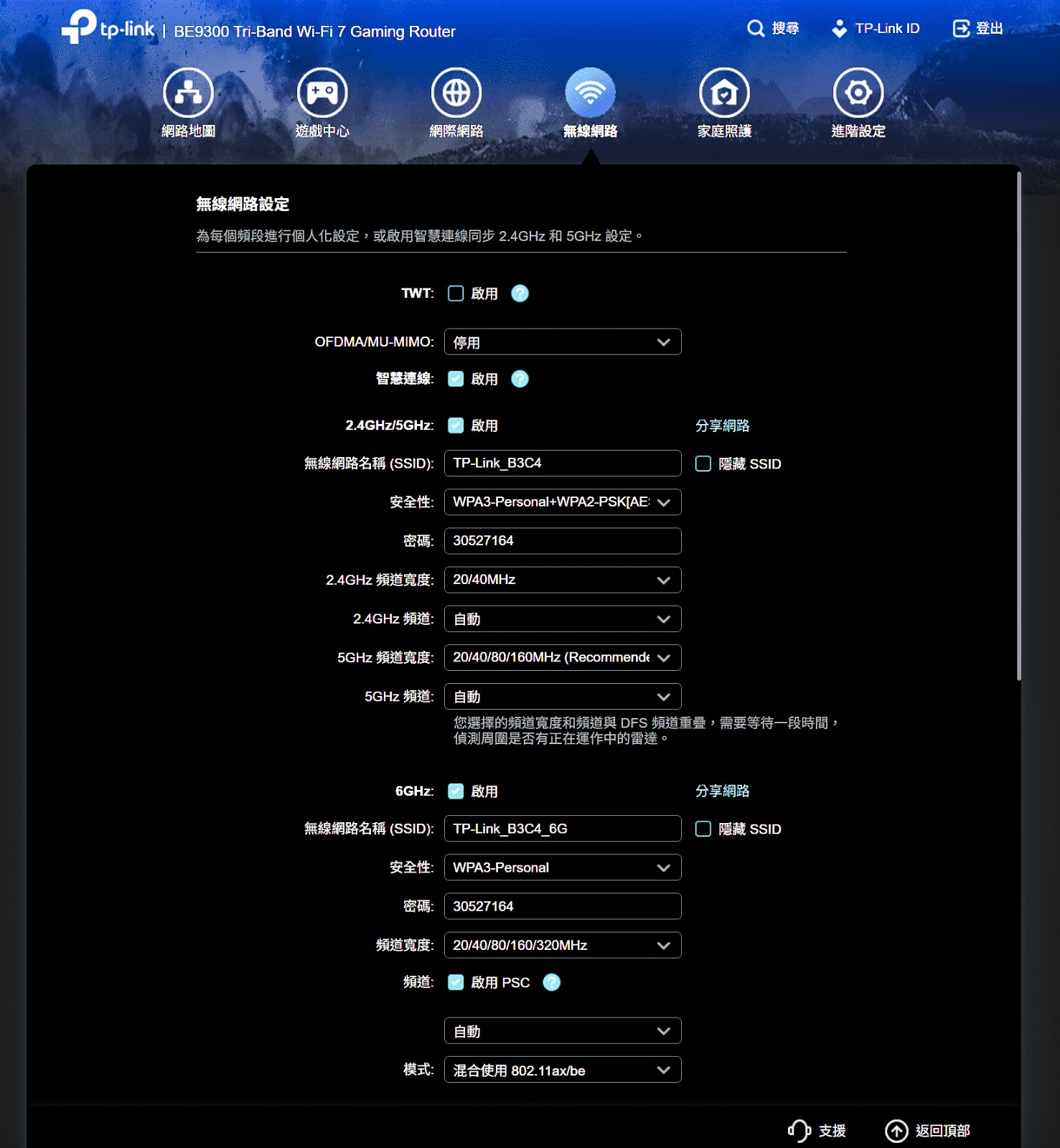The height and width of the screenshot is (1148, 1060).
Task: Open the 網路地圖 network map icon
Action: click(x=188, y=93)
